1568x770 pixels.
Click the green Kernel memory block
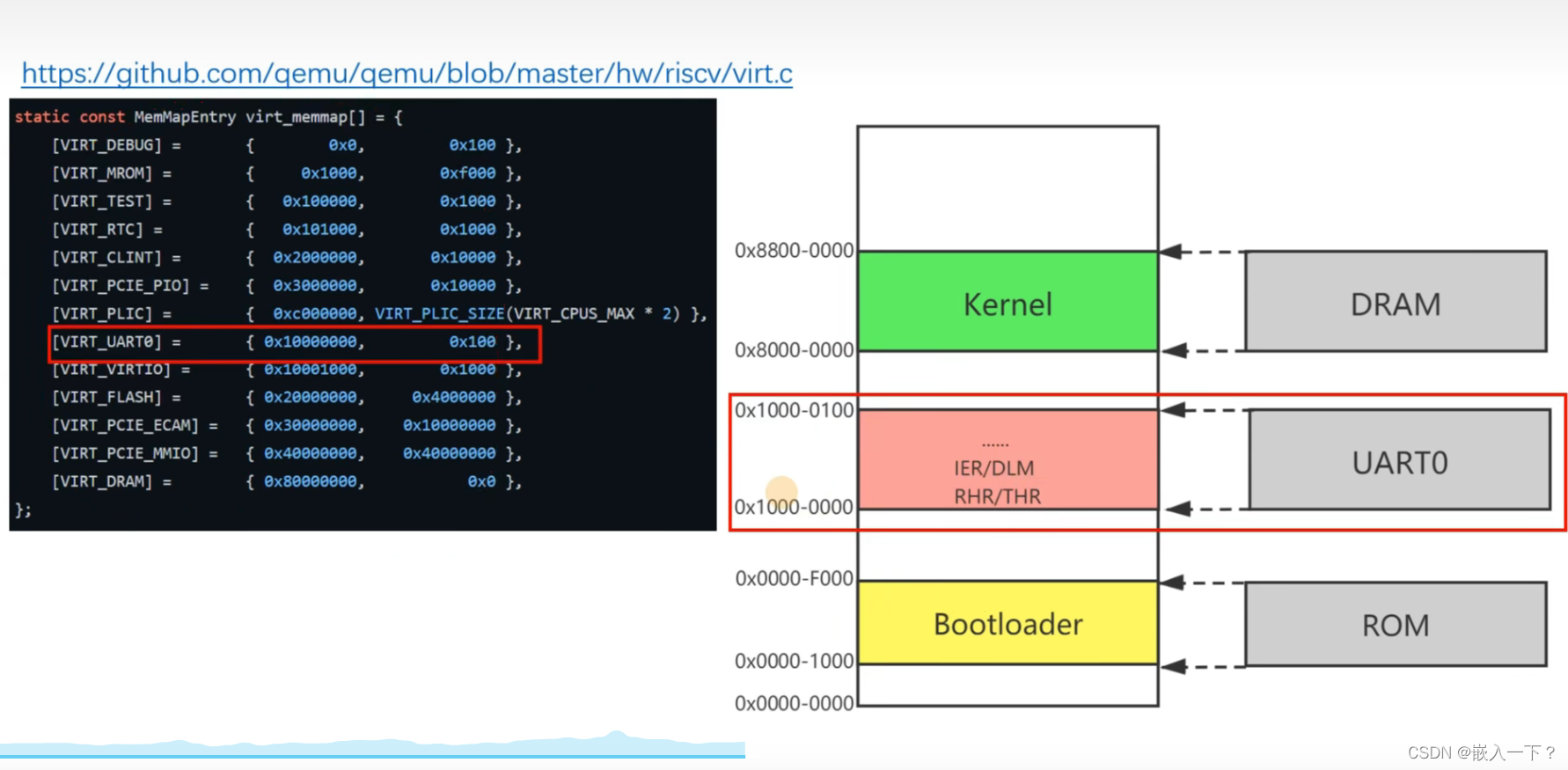click(x=1007, y=302)
